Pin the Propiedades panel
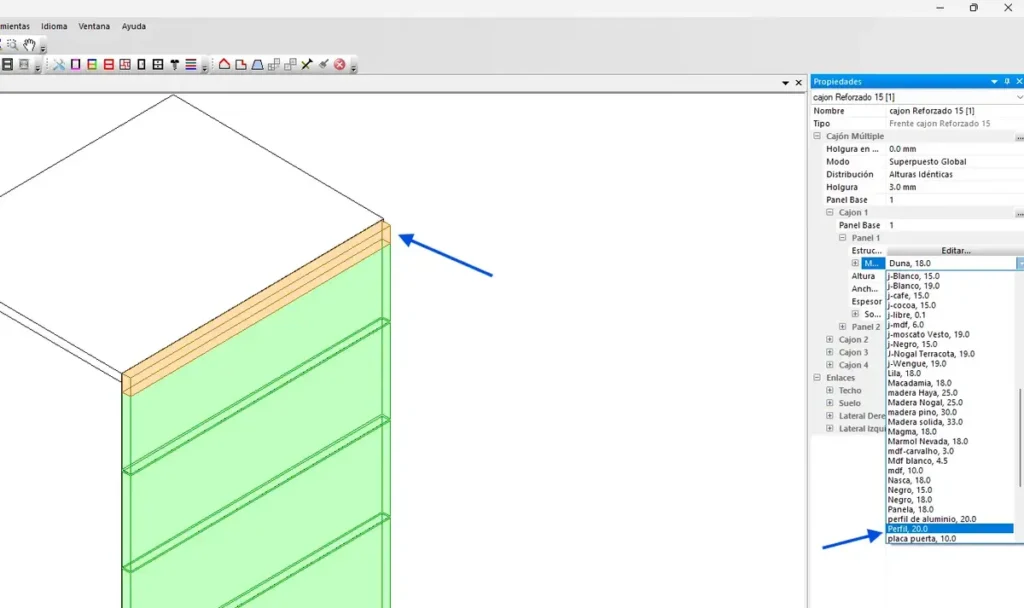 1007,82
